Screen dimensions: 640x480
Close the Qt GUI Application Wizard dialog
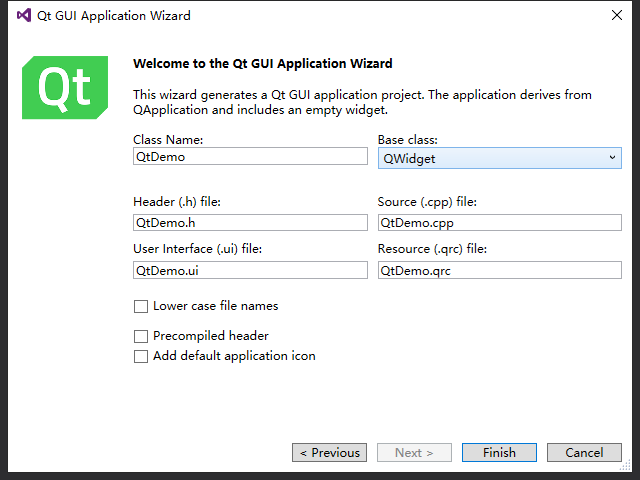[x=617, y=15]
